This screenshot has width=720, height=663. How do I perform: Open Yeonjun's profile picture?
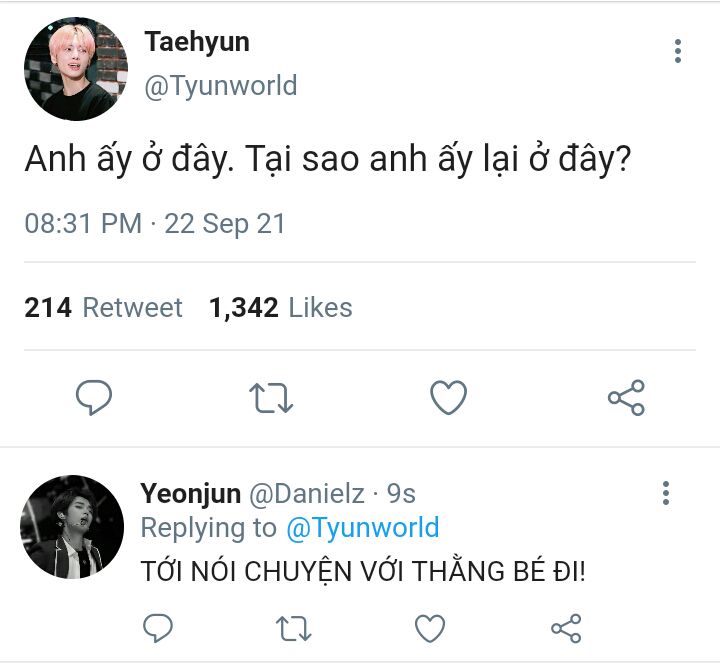72,527
